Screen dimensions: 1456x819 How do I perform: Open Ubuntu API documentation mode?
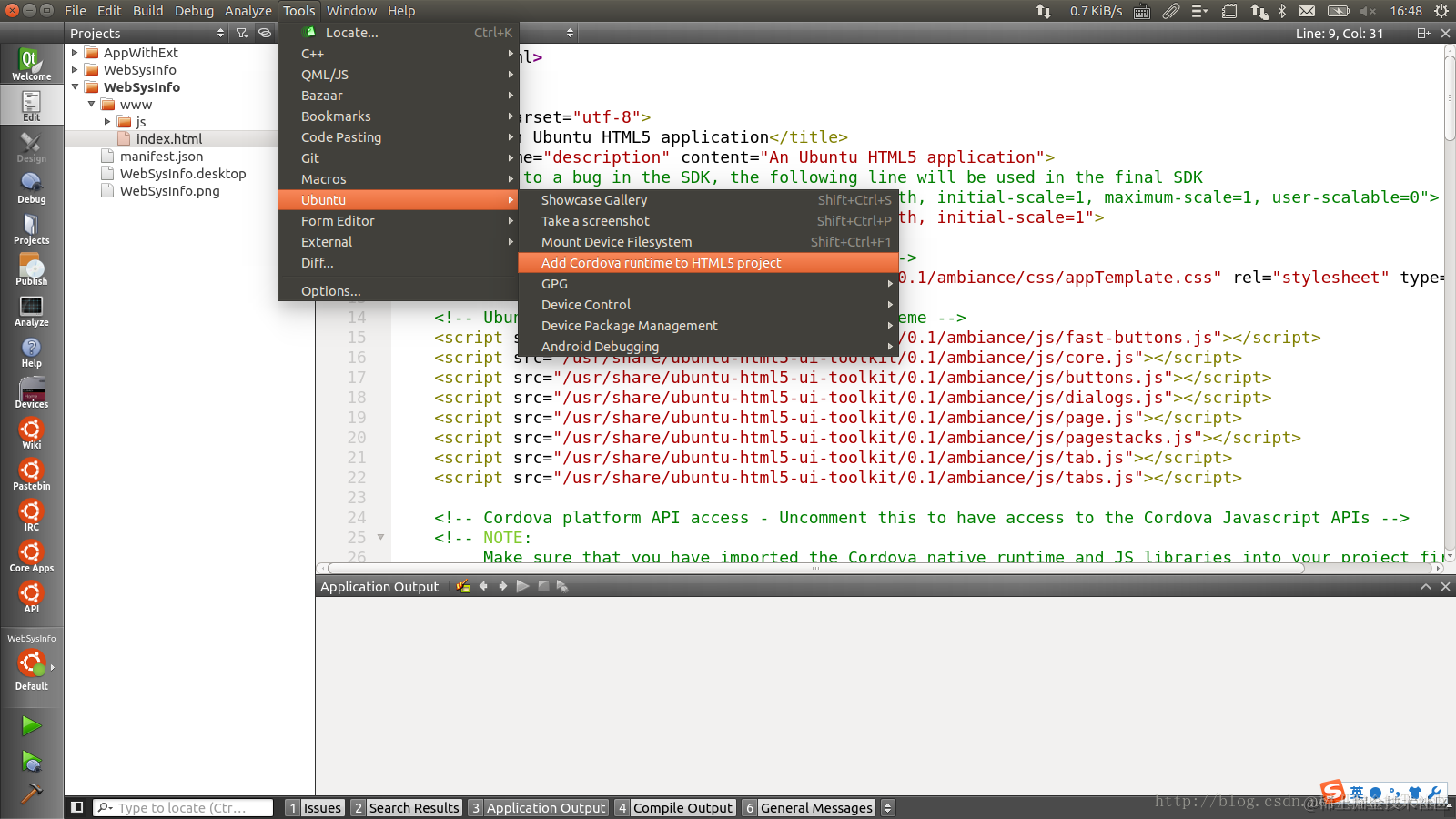coord(32,597)
